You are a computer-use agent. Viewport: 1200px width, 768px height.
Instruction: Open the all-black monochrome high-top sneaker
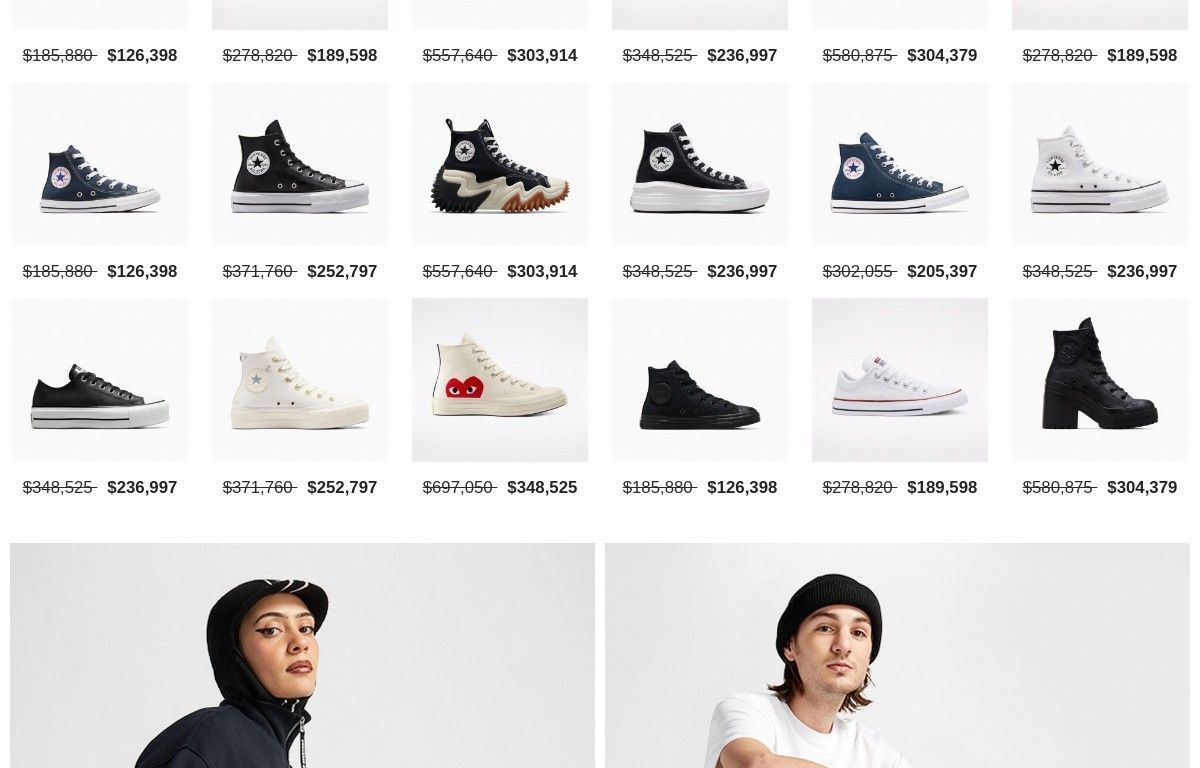700,380
